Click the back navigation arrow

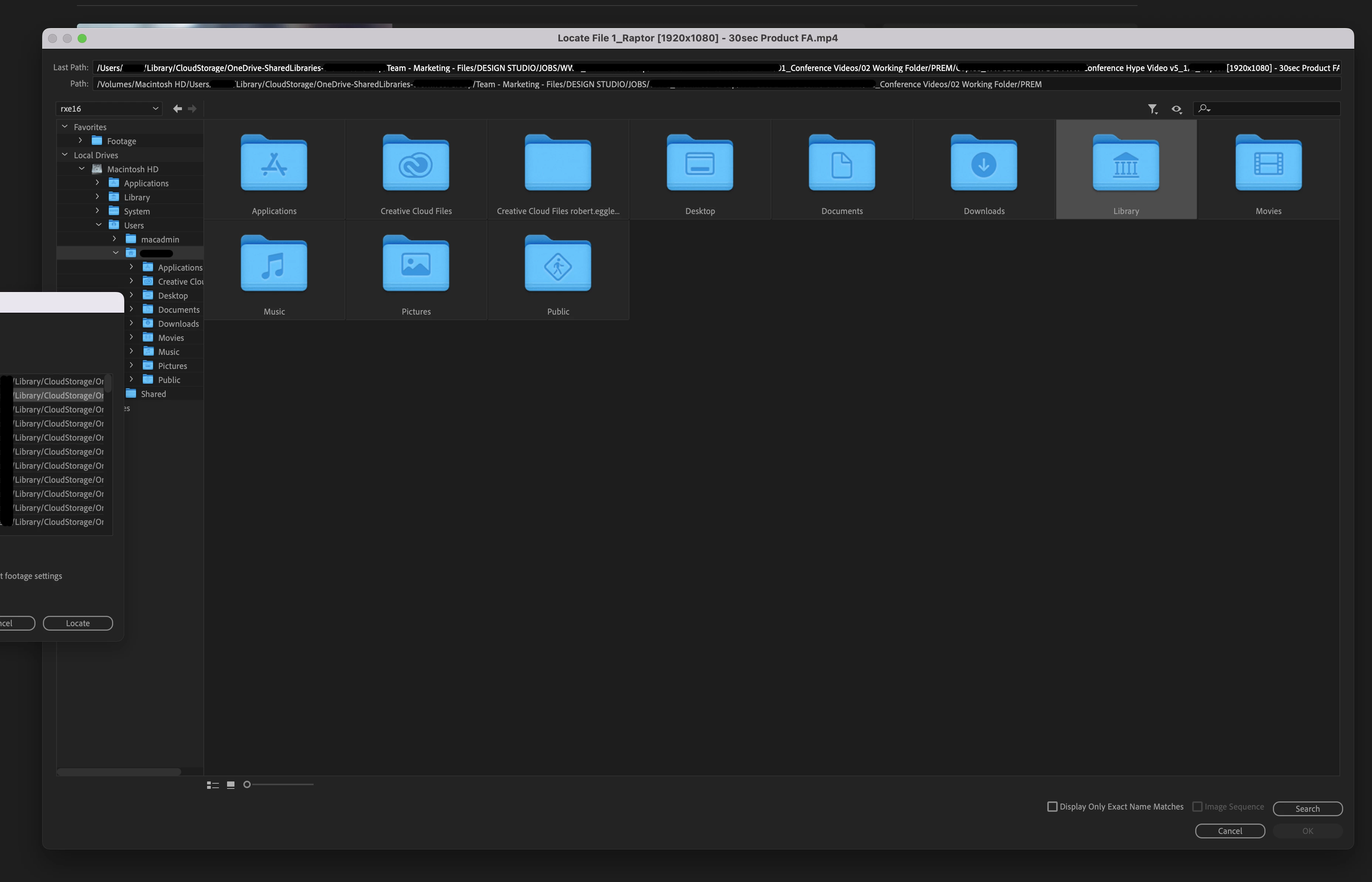click(177, 109)
